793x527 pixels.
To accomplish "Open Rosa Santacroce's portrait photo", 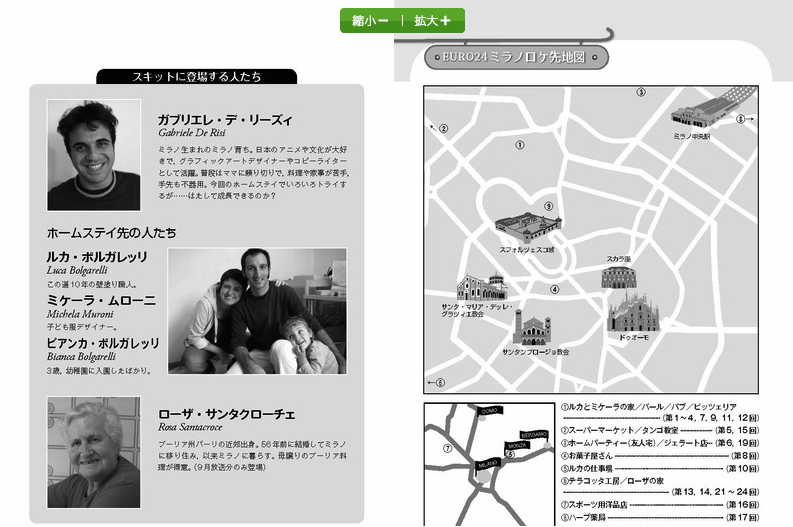I will pyautogui.click(x=94, y=452).
